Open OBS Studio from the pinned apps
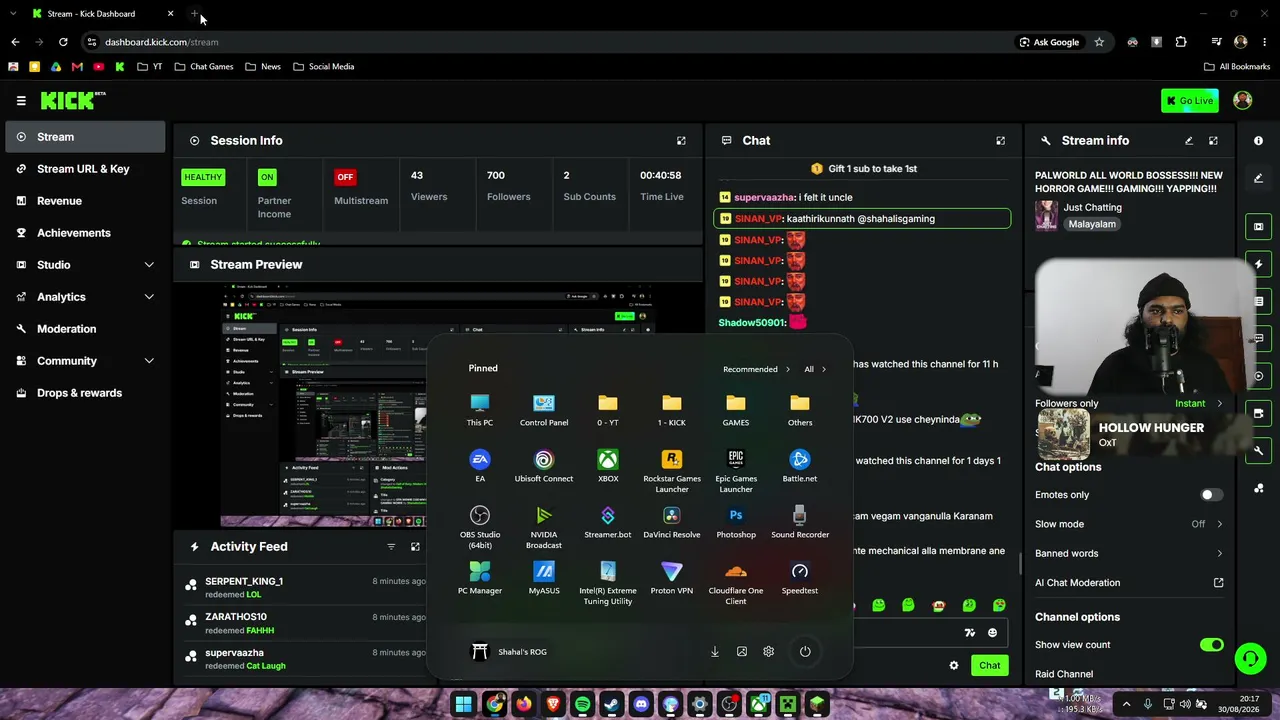The height and width of the screenshot is (720, 1280). (480, 526)
